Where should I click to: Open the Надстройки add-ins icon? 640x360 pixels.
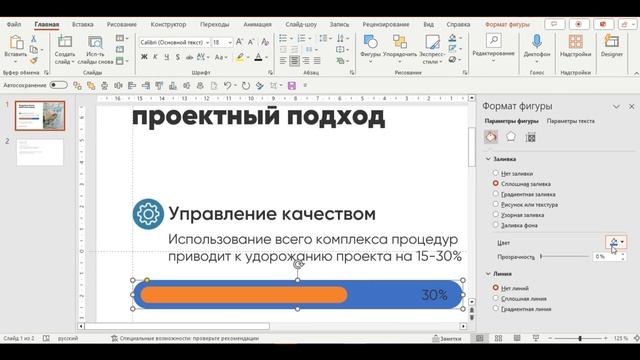(576, 42)
